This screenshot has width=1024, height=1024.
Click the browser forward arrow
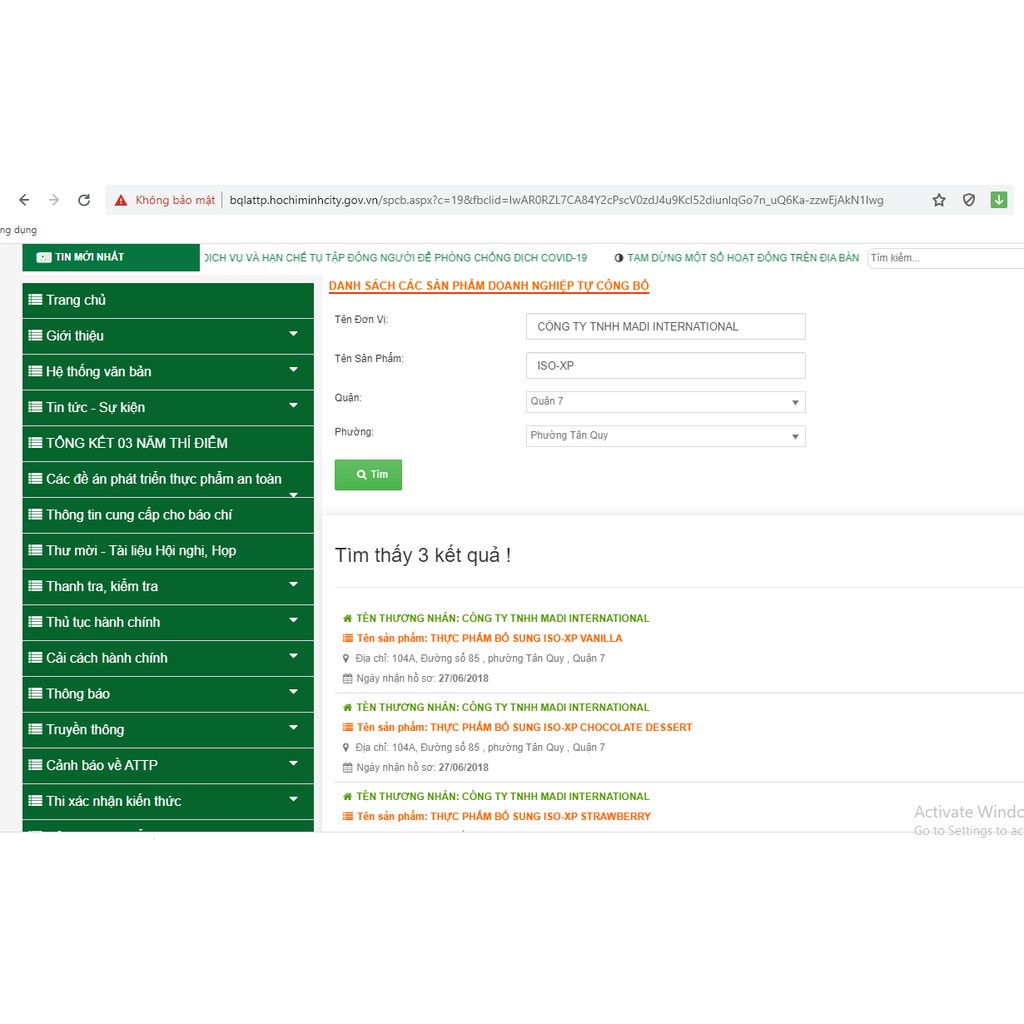pyautogui.click(x=54, y=200)
